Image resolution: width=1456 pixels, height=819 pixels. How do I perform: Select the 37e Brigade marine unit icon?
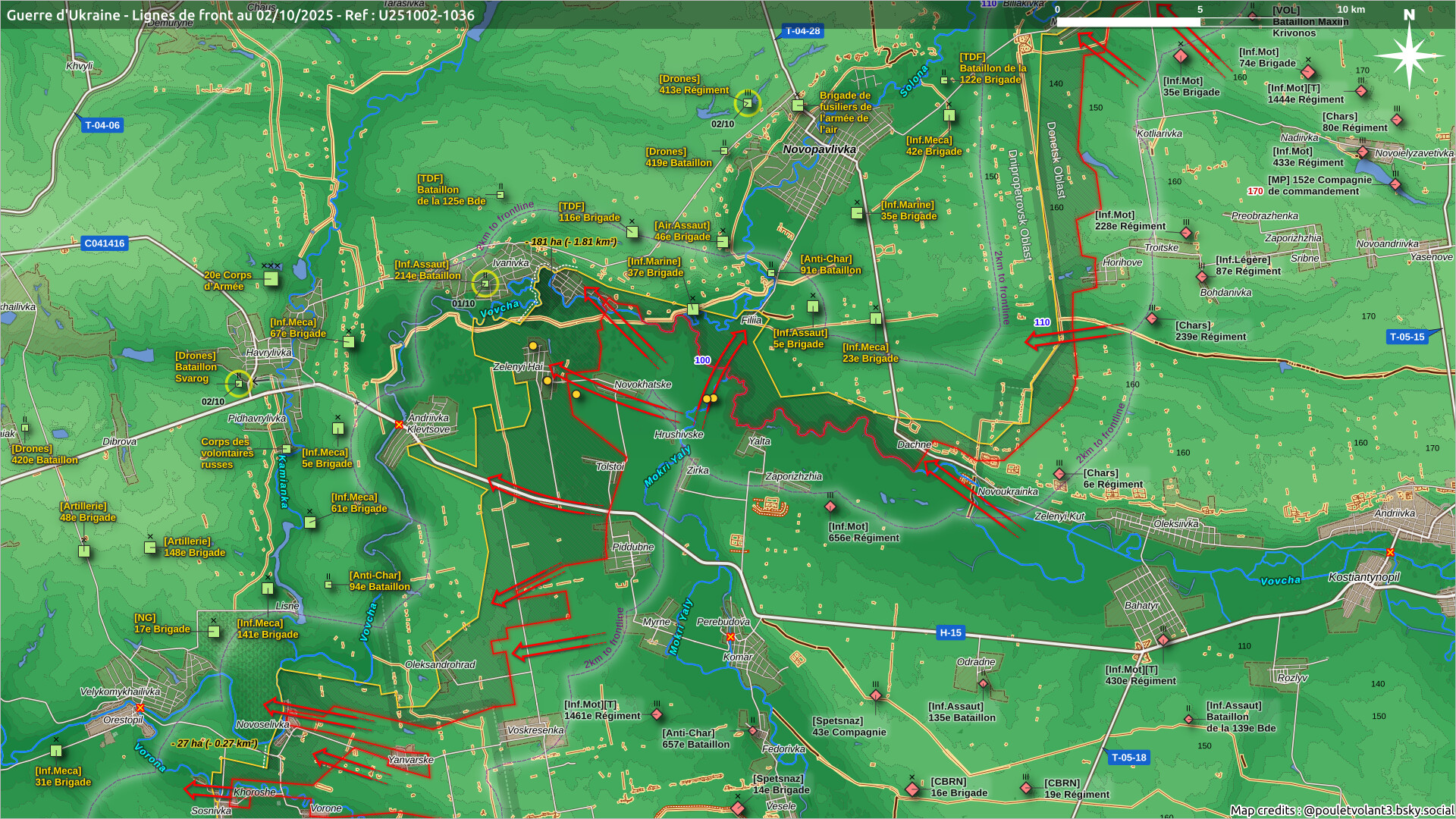[692, 309]
